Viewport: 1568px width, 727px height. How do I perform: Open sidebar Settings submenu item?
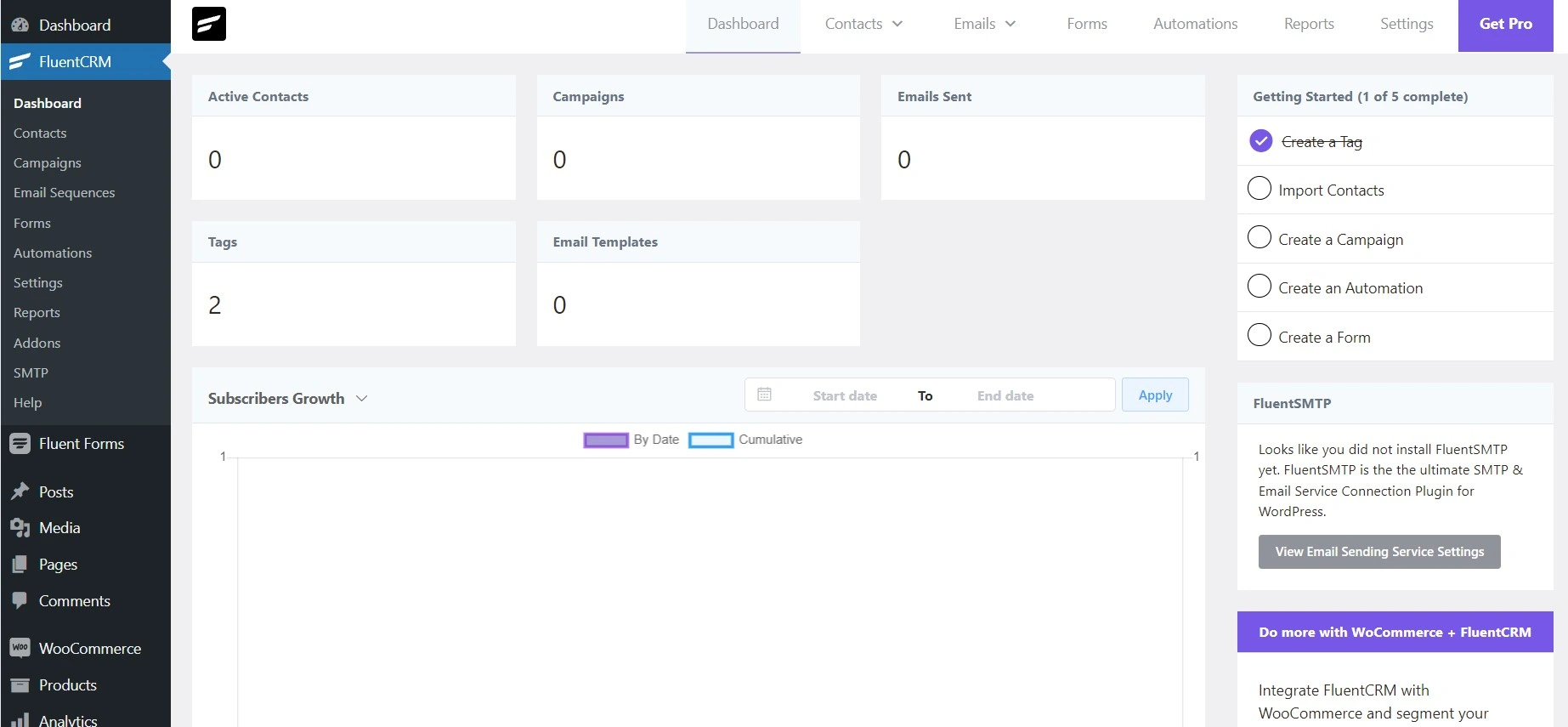pos(38,282)
